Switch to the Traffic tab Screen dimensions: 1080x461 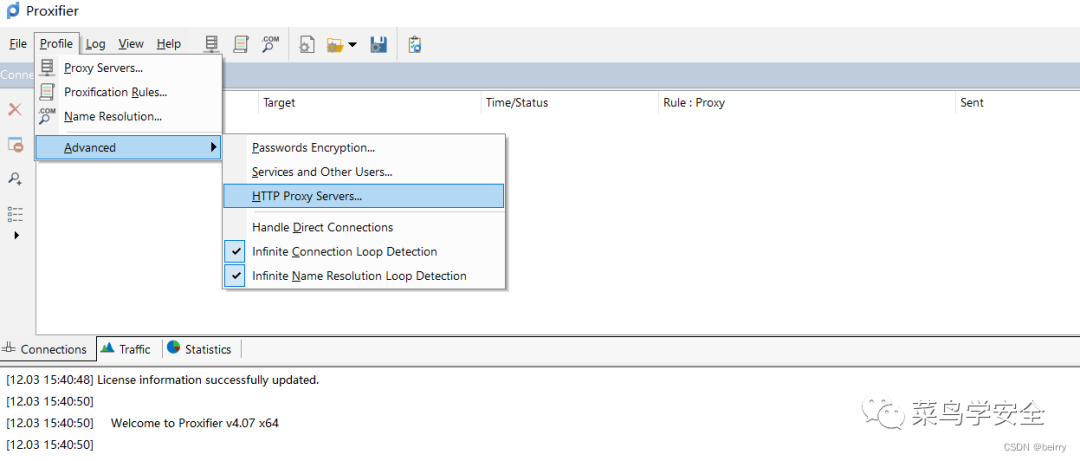[127, 349]
